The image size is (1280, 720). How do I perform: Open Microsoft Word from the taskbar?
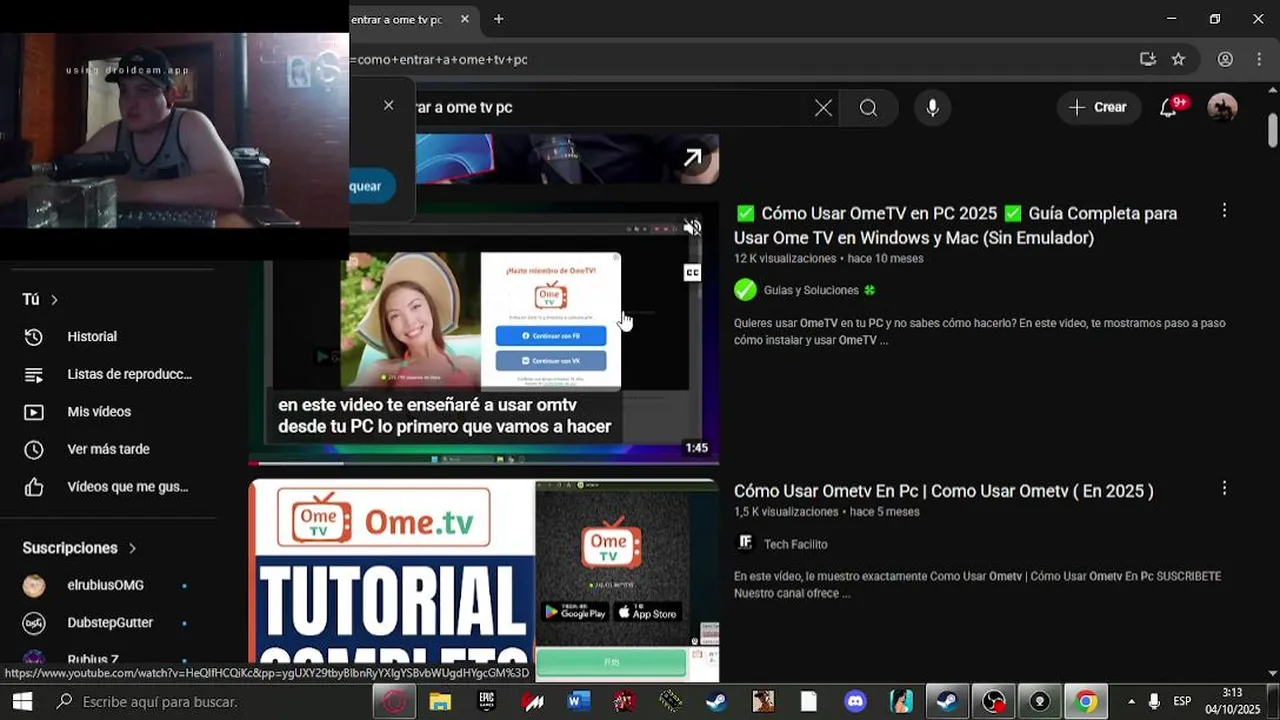click(579, 702)
